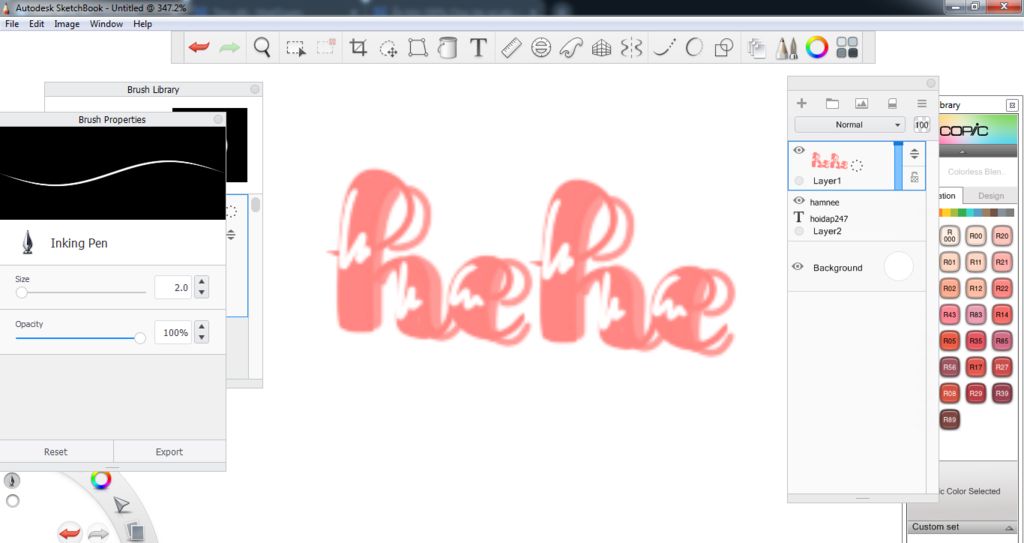
Task: Select the empty circle under the lagoon pen
Action: click(x=12, y=501)
